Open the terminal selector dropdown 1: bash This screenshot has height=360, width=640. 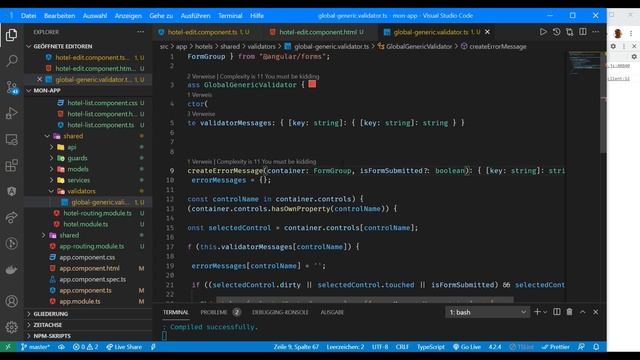pyautogui.click(x=487, y=312)
